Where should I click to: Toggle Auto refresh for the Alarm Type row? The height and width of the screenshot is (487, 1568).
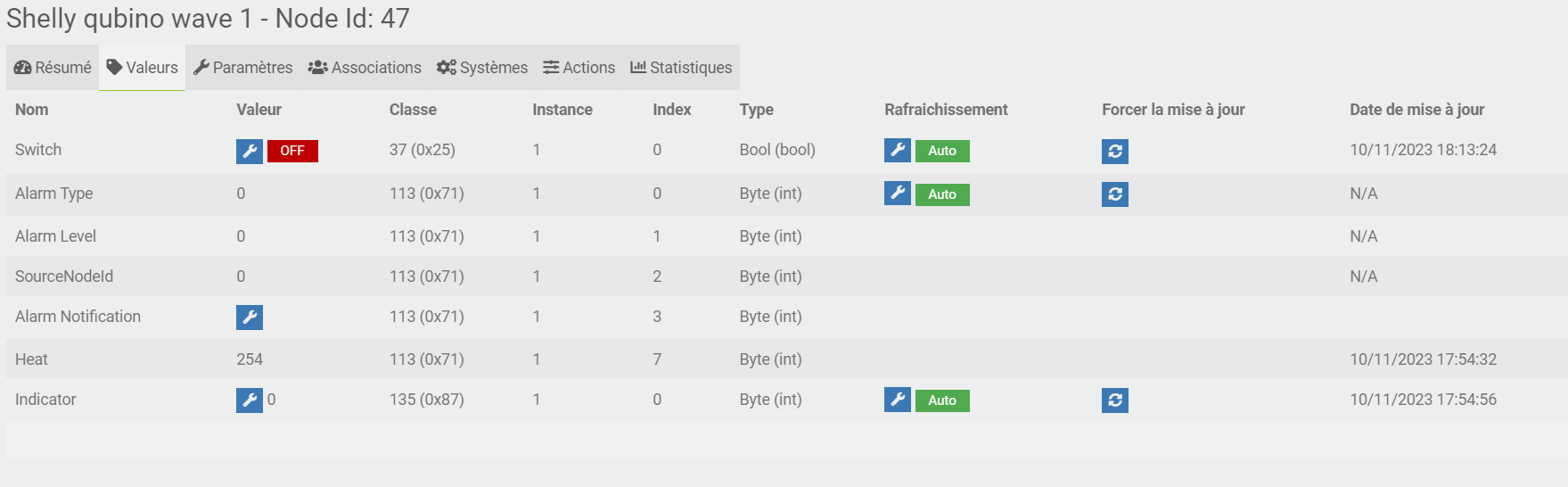click(942, 194)
